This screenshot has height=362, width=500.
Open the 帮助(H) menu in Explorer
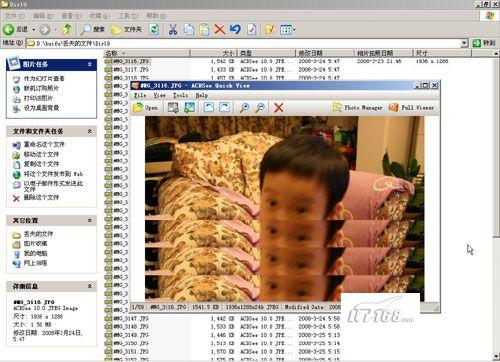point(156,16)
